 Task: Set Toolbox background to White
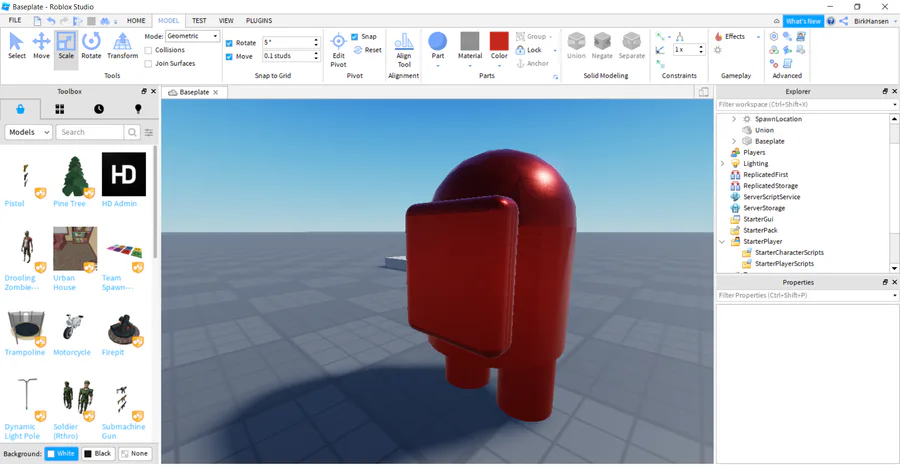click(61, 454)
